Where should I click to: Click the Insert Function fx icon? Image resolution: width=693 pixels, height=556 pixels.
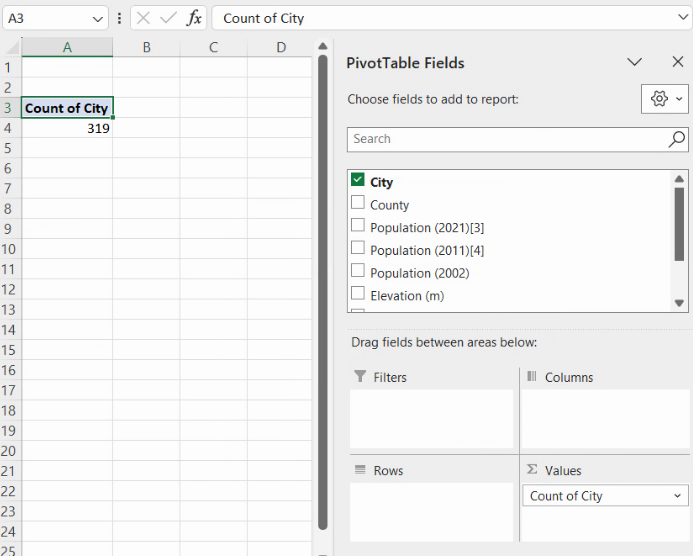point(194,18)
